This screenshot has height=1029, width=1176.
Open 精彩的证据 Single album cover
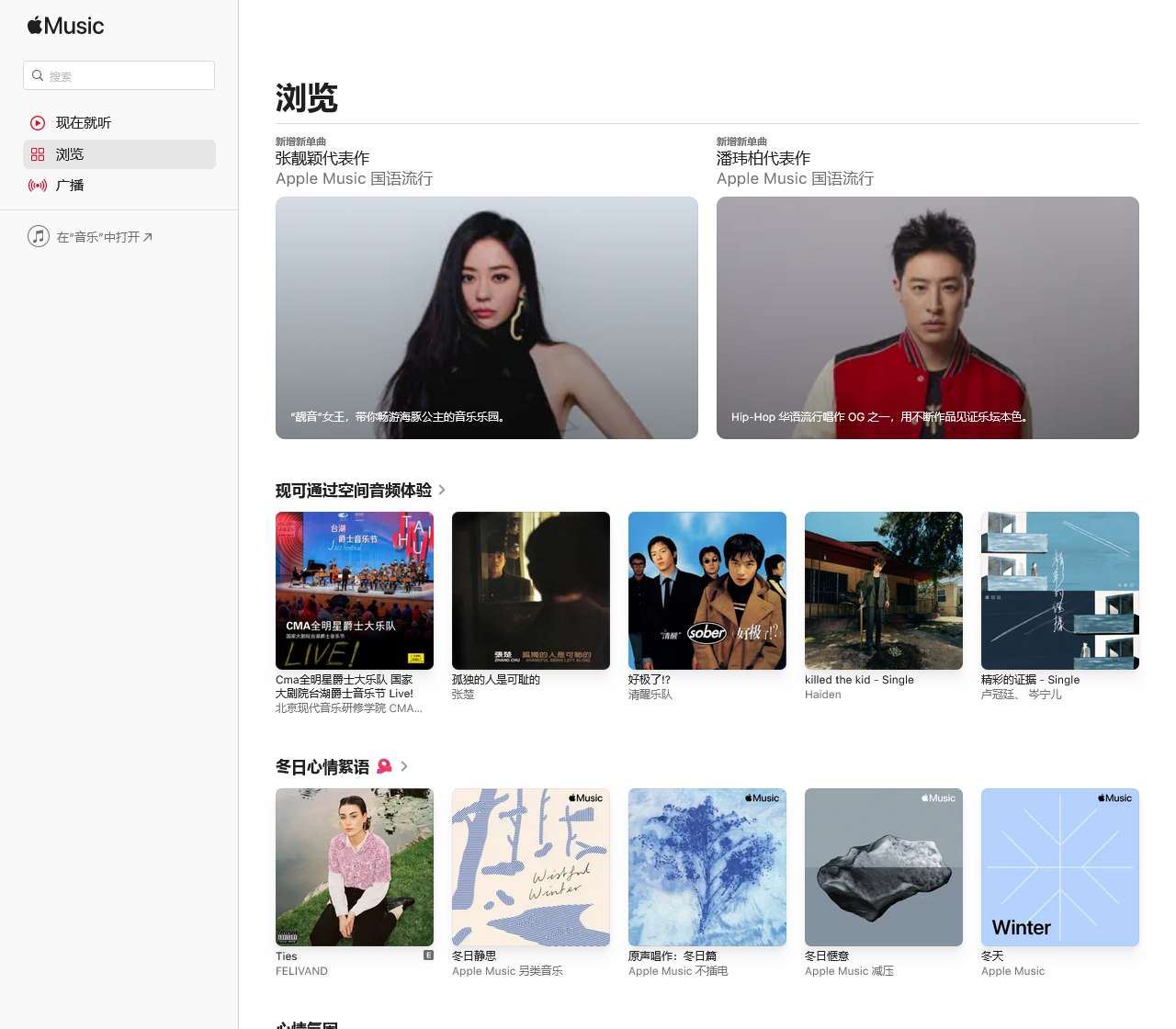point(1060,591)
